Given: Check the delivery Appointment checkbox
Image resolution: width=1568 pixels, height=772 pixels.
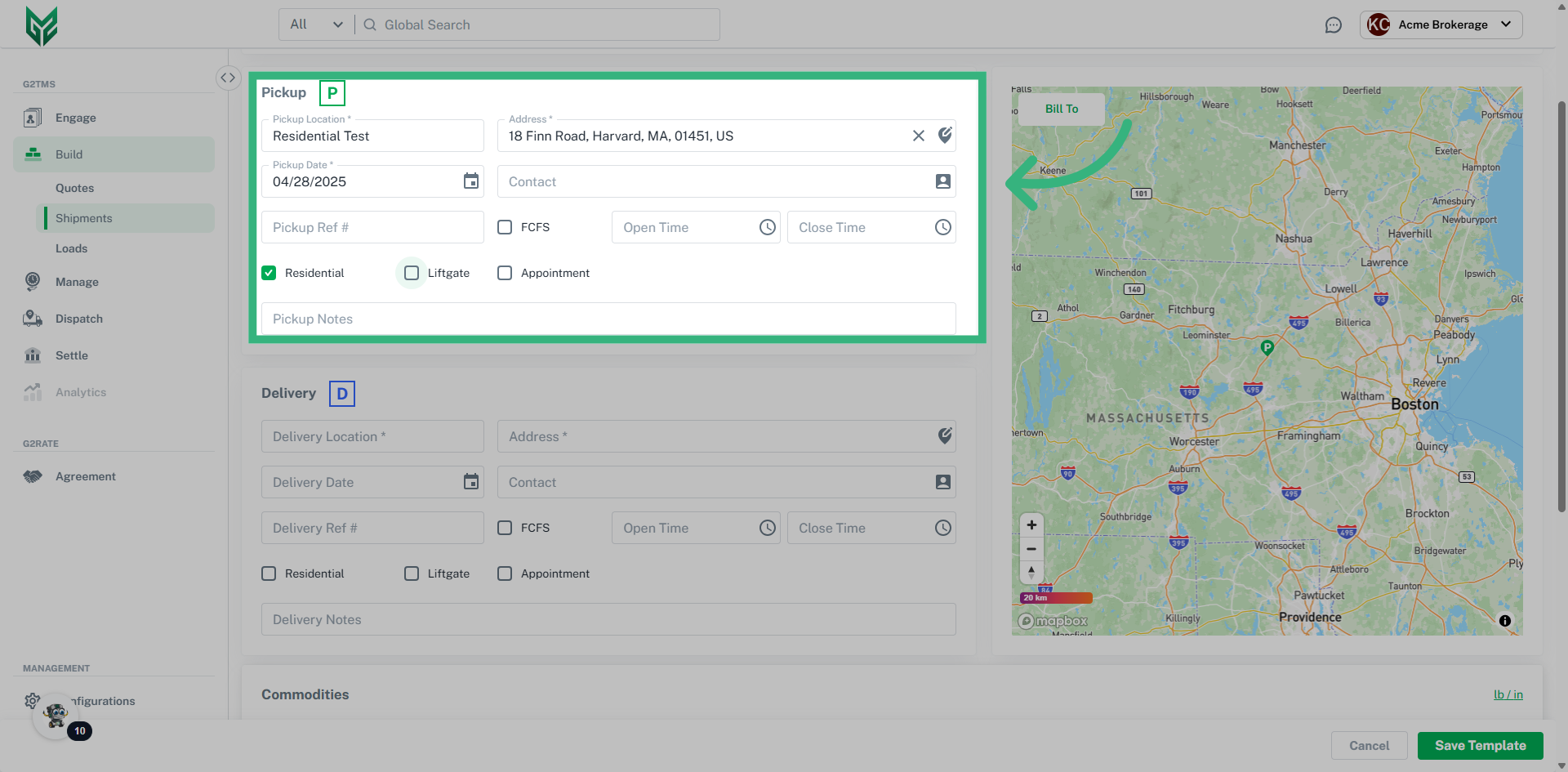Looking at the screenshot, I should [x=505, y=573].
